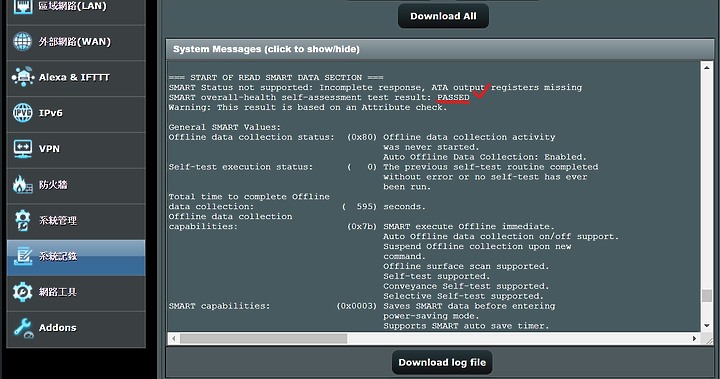
Task: Click the Download All button
Action: pyautogui.click(x=443, y=16)
